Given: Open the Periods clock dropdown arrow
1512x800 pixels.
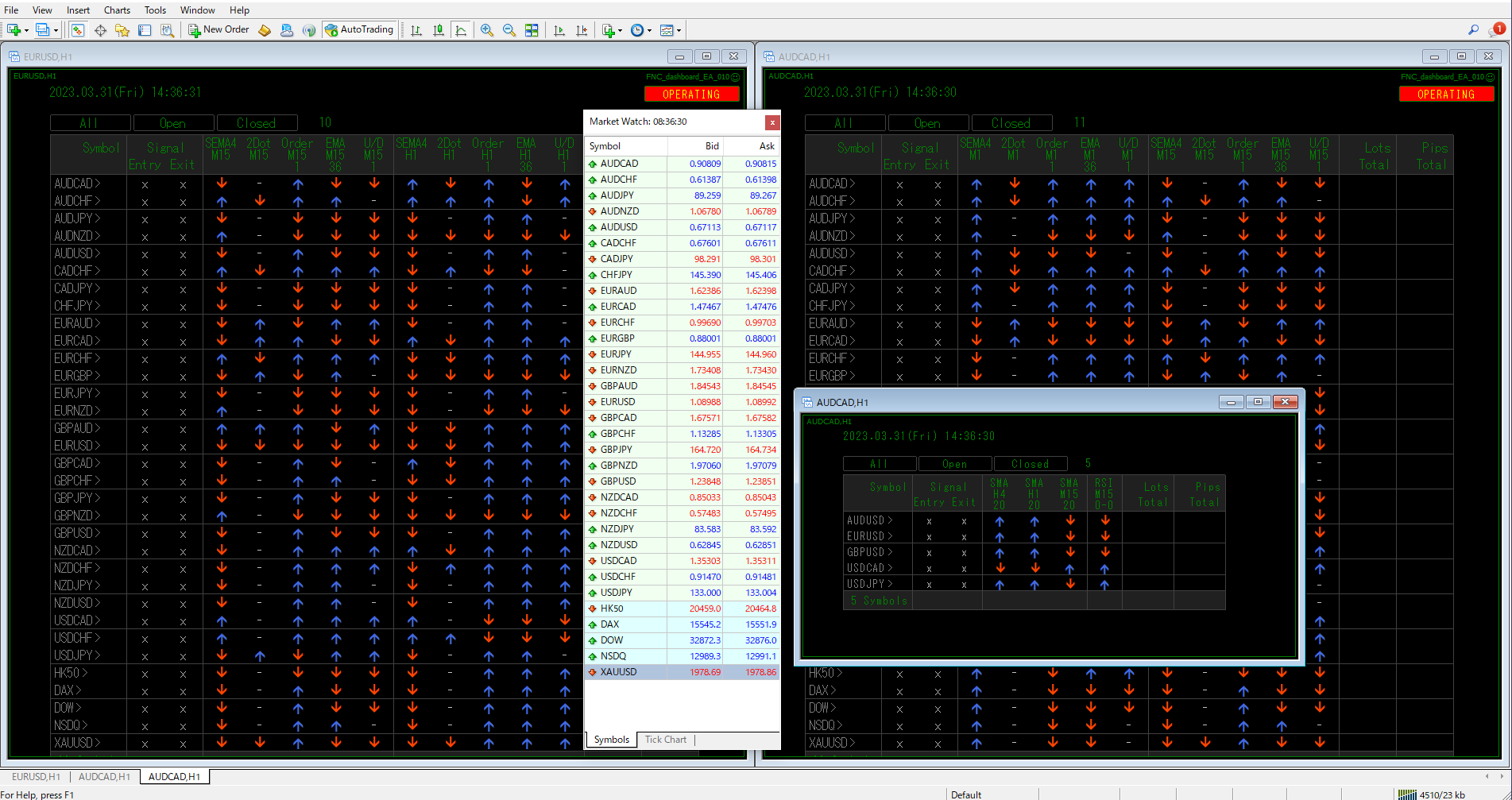Looking at the screenshot, I should coord(650,31).
